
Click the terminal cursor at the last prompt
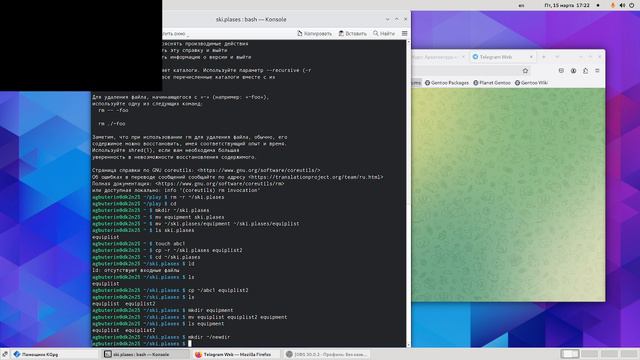point(189,344)
